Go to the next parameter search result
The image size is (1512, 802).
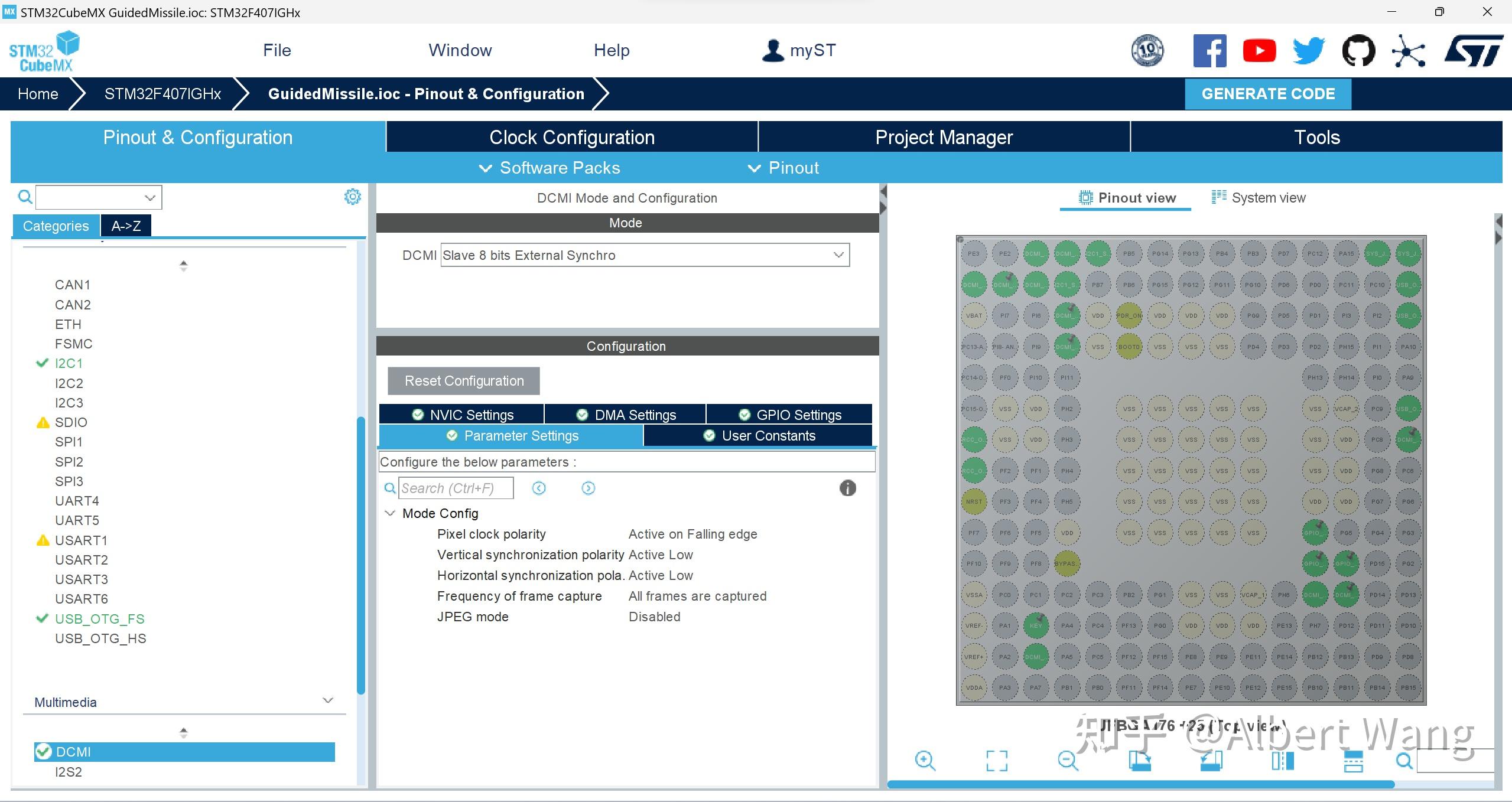pos(588,488)
